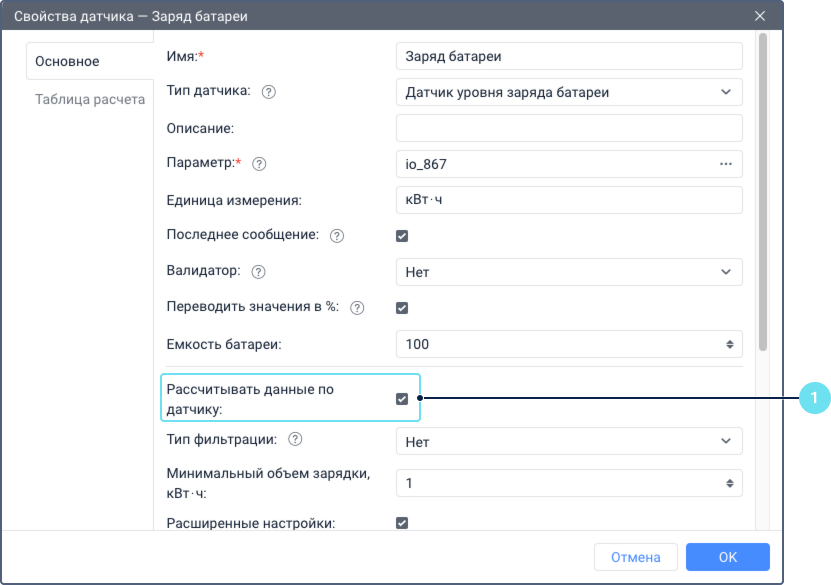831x585 pixels.
Task: Click help icon next to Тип датчика
Action: pyautogui.click(x=268, y=92)
